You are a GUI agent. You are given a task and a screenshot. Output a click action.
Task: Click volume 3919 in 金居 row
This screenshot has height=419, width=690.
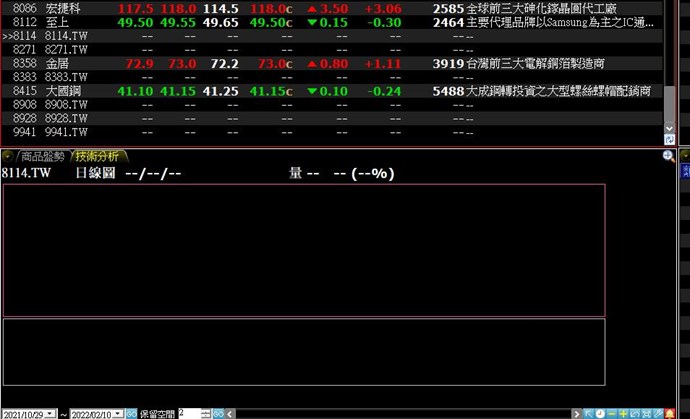point(448,63)
